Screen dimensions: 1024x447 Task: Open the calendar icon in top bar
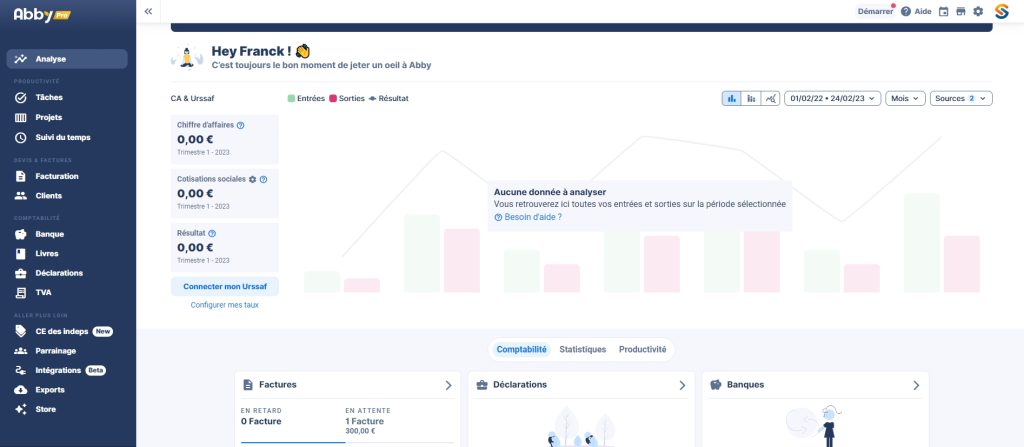pos(944,11)
